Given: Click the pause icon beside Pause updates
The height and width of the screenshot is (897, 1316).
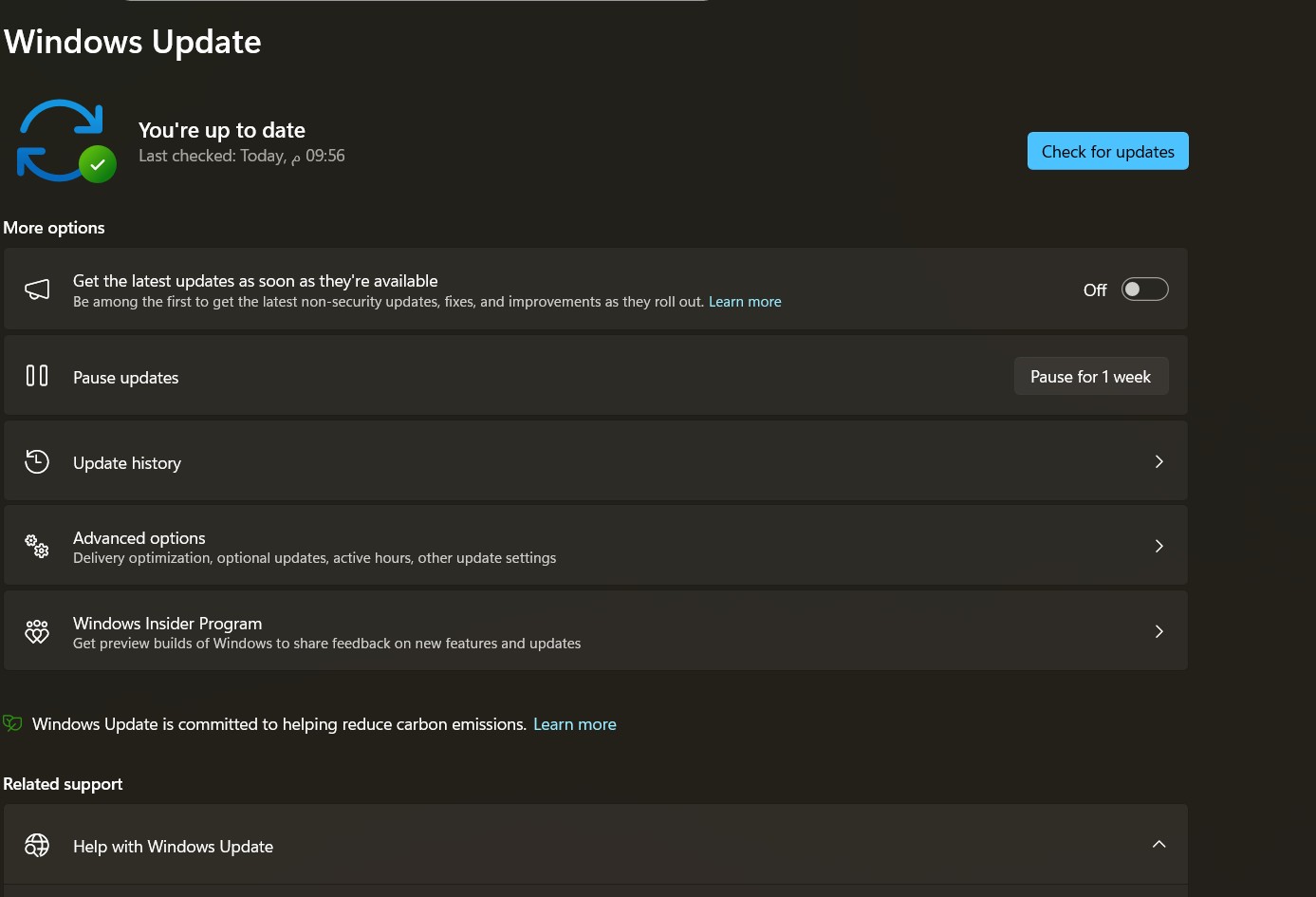Looking at the screenshot, I should 37,376.
